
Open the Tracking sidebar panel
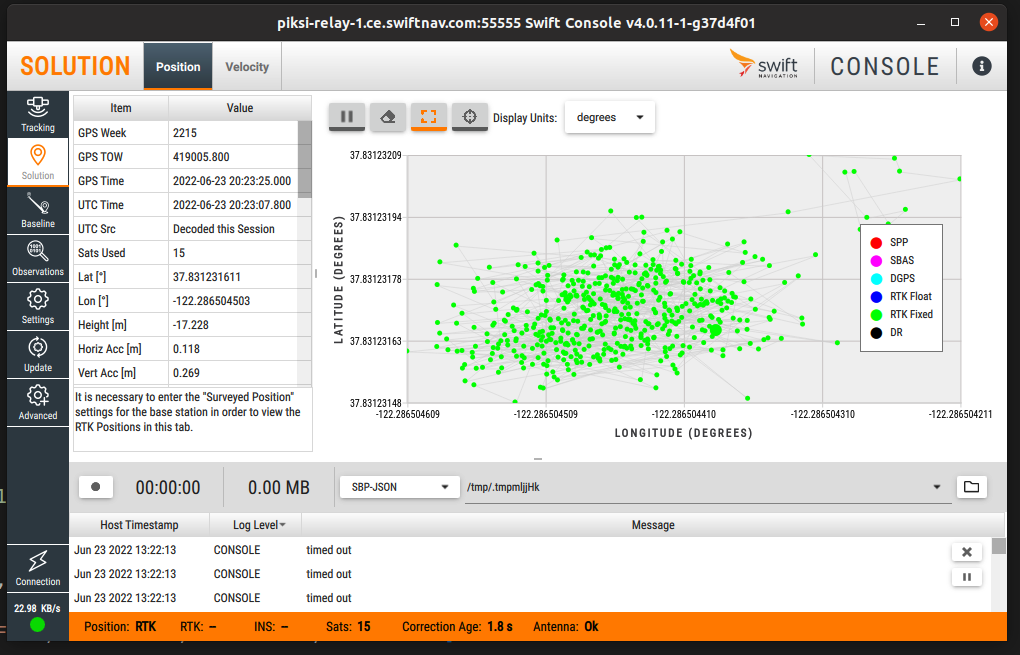pos(38,114)
